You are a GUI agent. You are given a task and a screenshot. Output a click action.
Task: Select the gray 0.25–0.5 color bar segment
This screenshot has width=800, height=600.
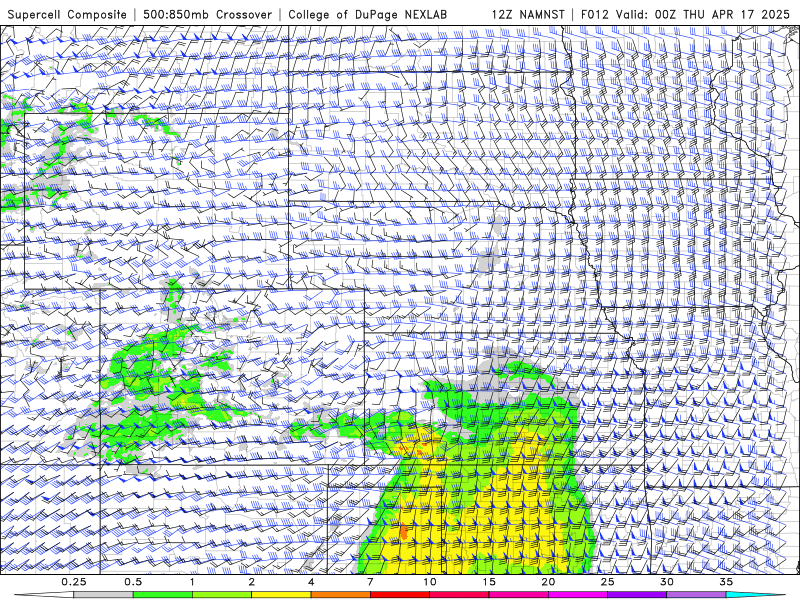[x=103, y=595]
